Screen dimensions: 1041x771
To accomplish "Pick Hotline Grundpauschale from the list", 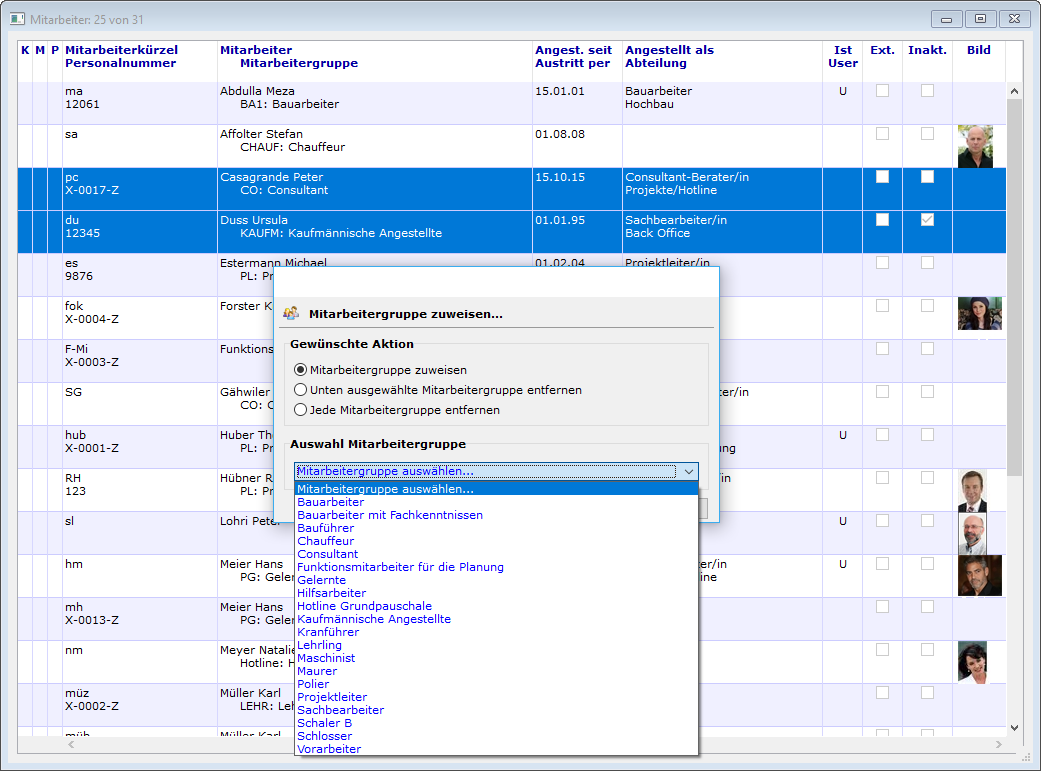I will point(364,606).
